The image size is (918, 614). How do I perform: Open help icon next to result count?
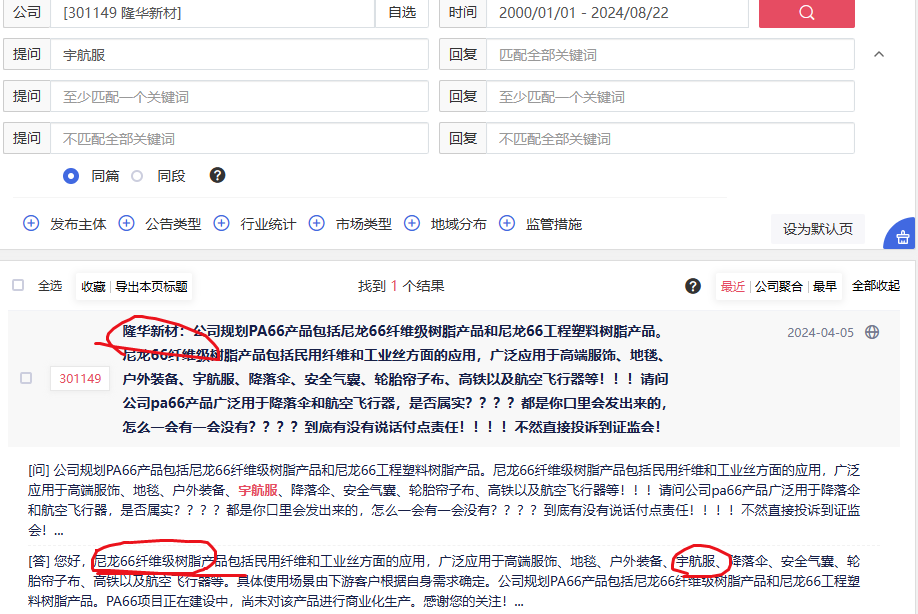693,286
